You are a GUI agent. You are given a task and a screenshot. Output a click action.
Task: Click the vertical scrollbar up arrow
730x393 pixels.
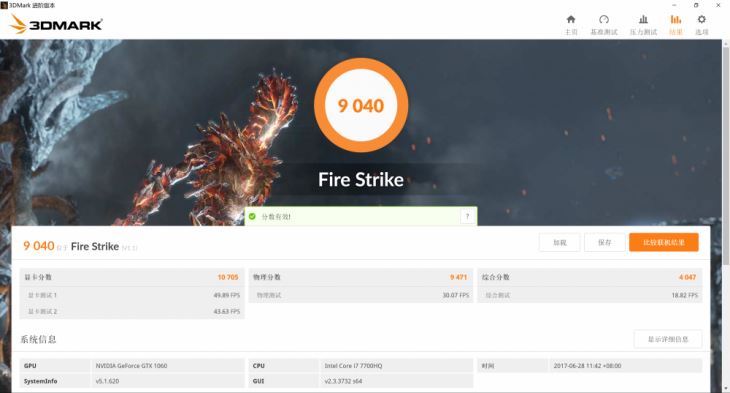(x=726, y=44)
